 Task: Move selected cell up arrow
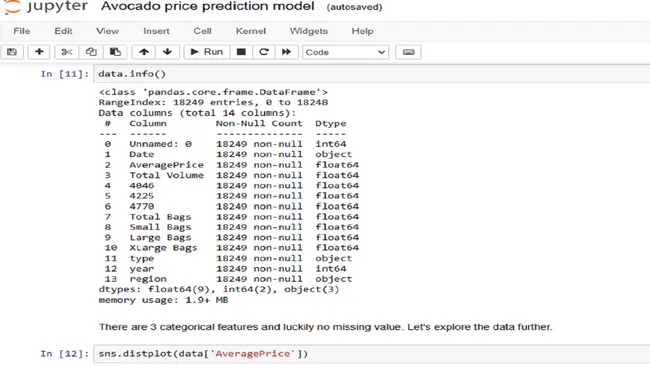click(x=144, y=52)
